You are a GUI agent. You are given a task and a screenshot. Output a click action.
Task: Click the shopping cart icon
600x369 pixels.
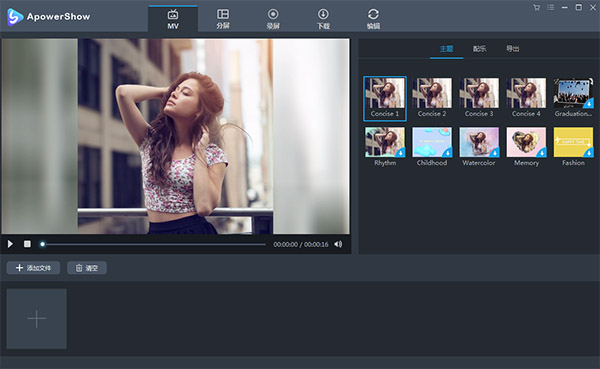click(536, 8)
